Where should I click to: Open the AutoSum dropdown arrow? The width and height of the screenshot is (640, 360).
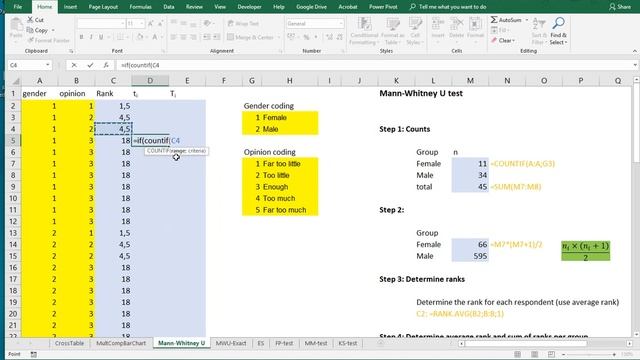(x=527, y=20)
